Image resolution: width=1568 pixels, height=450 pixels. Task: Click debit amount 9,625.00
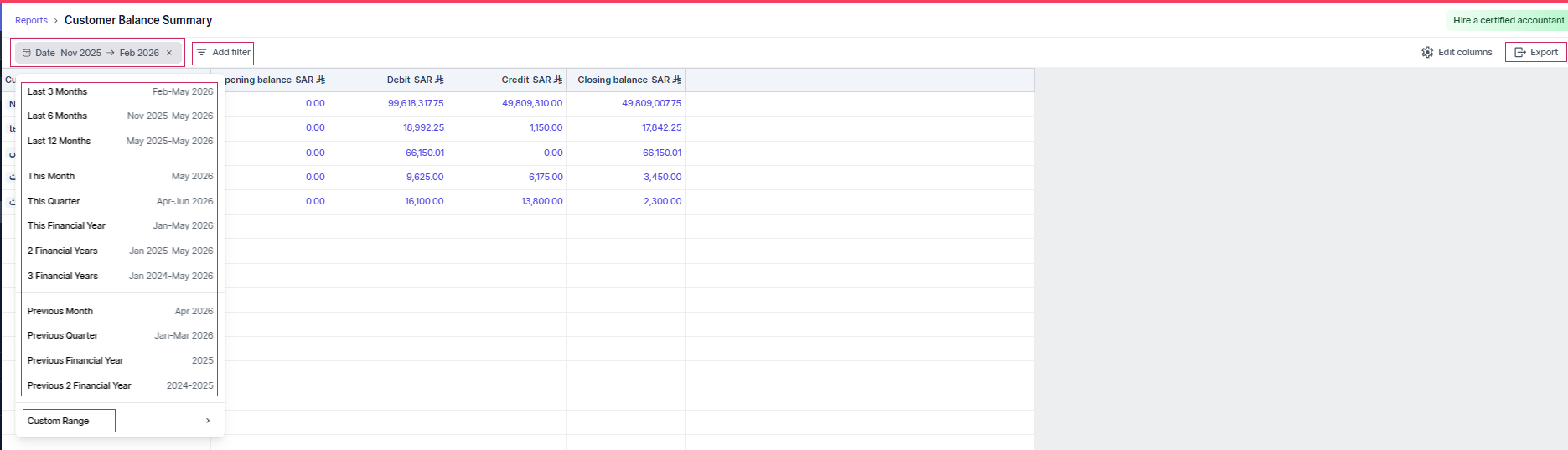[425, 177]
